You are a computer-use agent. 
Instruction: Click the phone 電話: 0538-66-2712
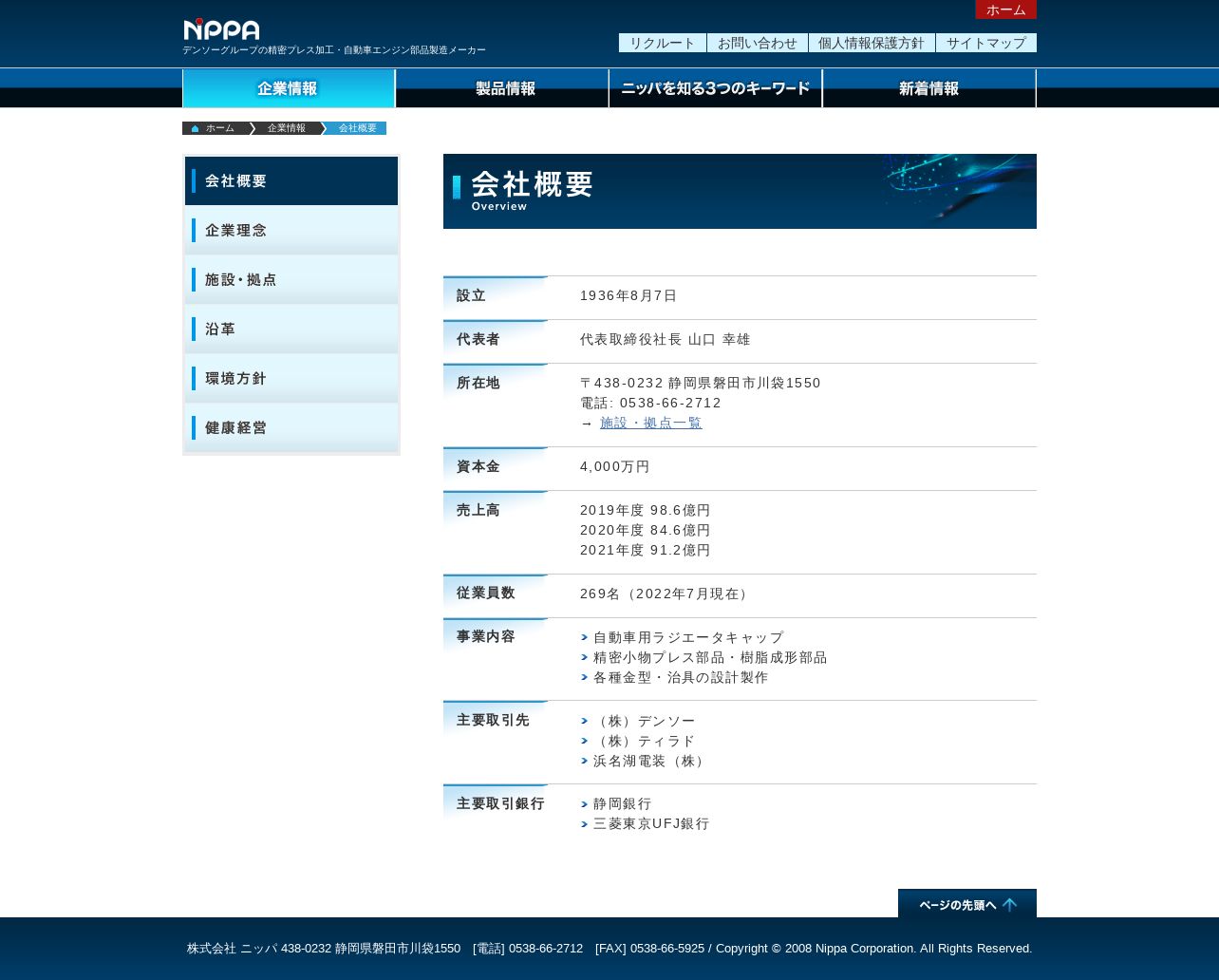click(x=650, y=403)
